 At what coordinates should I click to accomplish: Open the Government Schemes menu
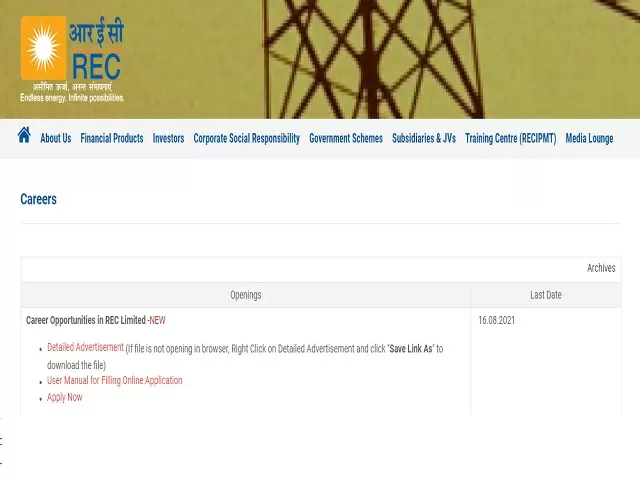coord(346,138)
